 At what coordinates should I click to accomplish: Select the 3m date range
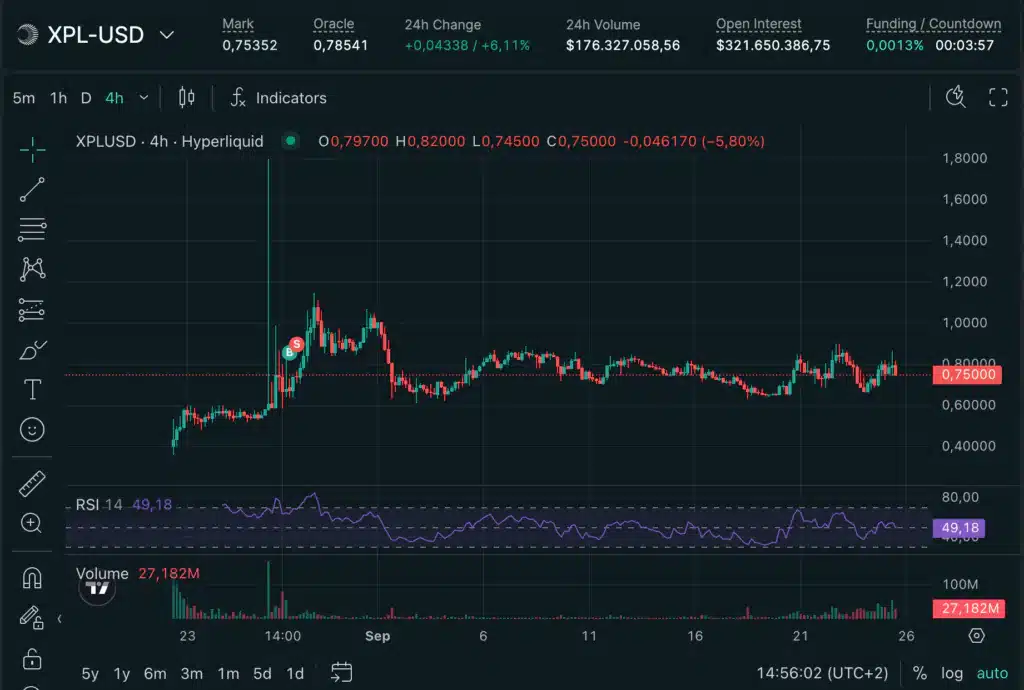pyautogui.click(x=191, y=673)
